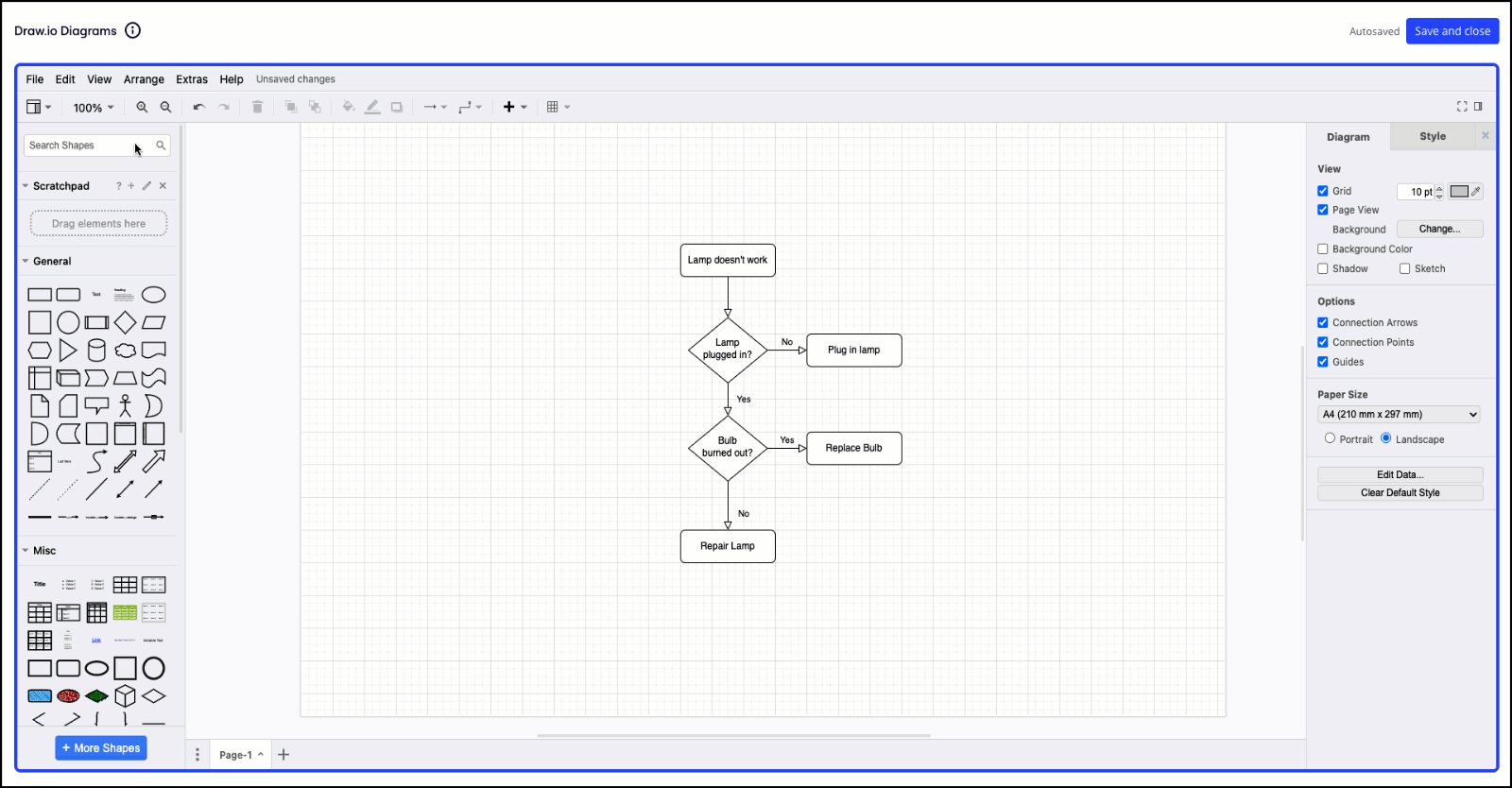The height and width of the screenshot is (788, 1512).
Task: Close the Scratchpad section
Action: [x=163, y=186]
